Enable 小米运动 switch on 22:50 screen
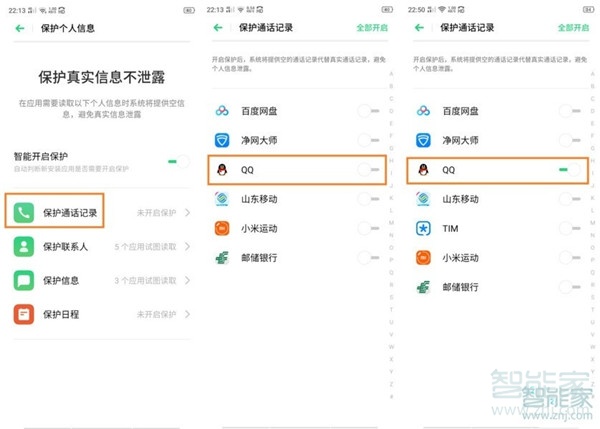600x429 pixels. coord(570,258)
